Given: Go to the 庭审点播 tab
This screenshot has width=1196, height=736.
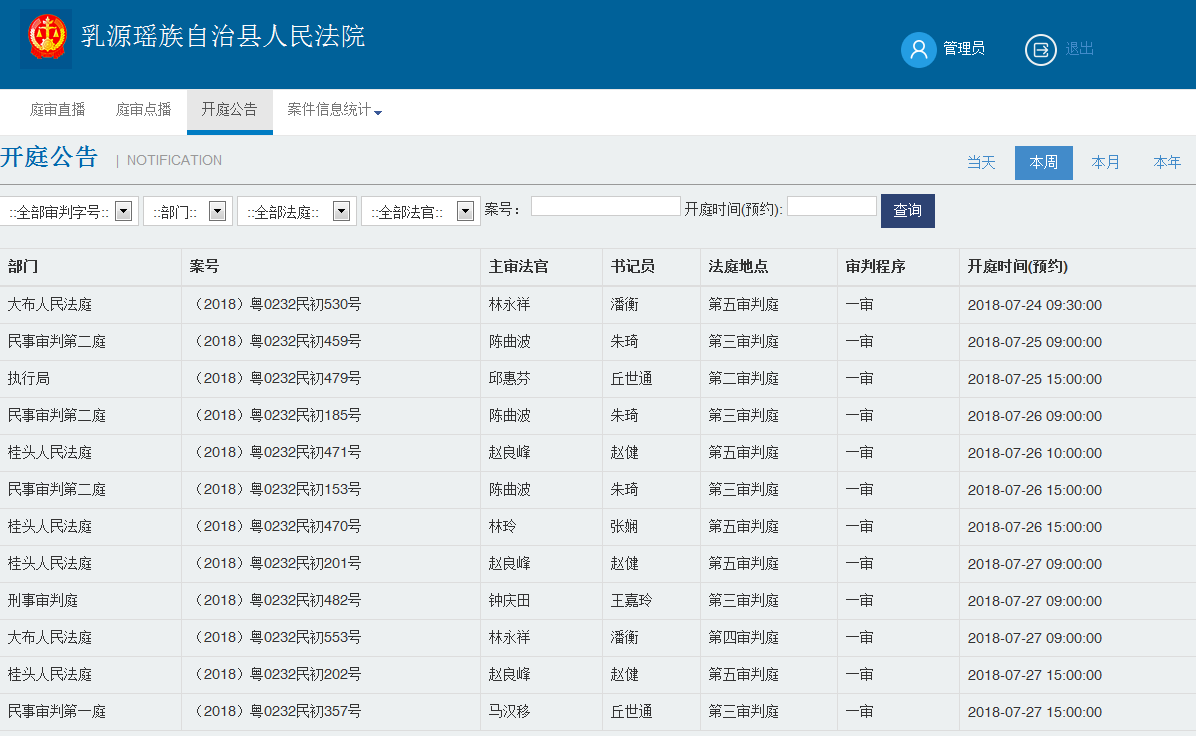Looking at the screenshot, I should click(x=143, y=110).
